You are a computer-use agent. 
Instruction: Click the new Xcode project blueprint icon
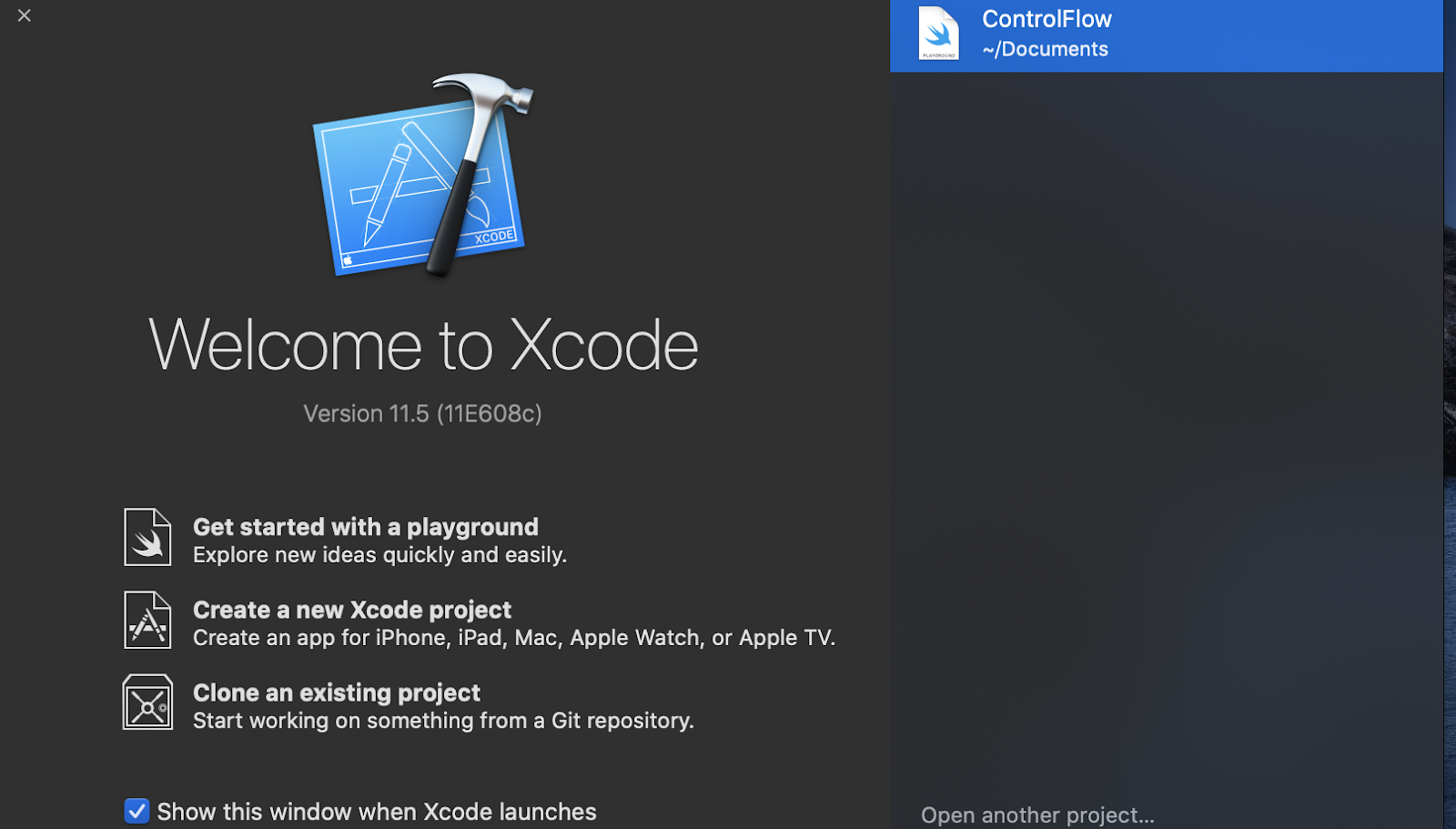point(147,620)
